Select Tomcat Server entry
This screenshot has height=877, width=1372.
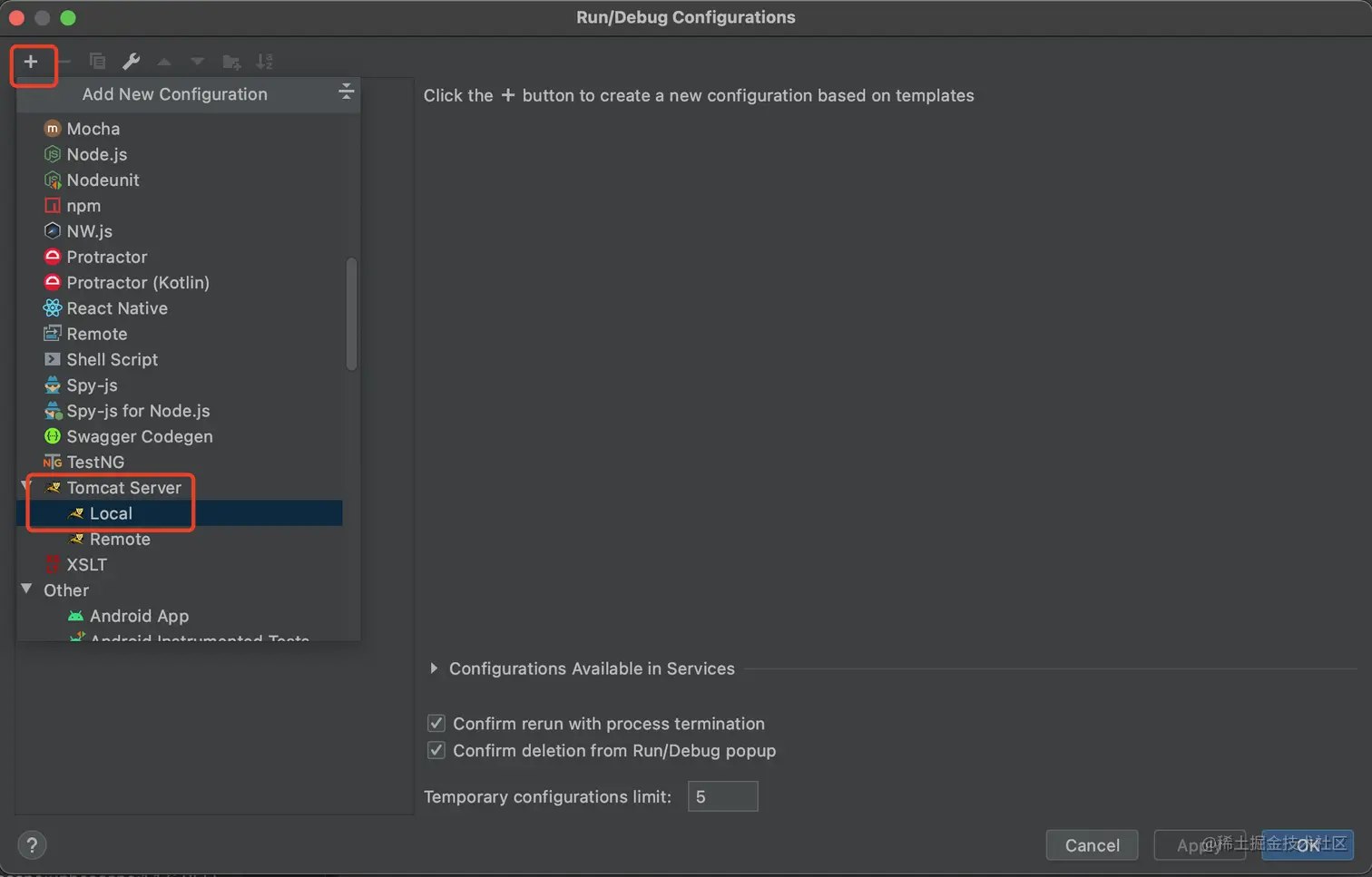pos(123,488)
